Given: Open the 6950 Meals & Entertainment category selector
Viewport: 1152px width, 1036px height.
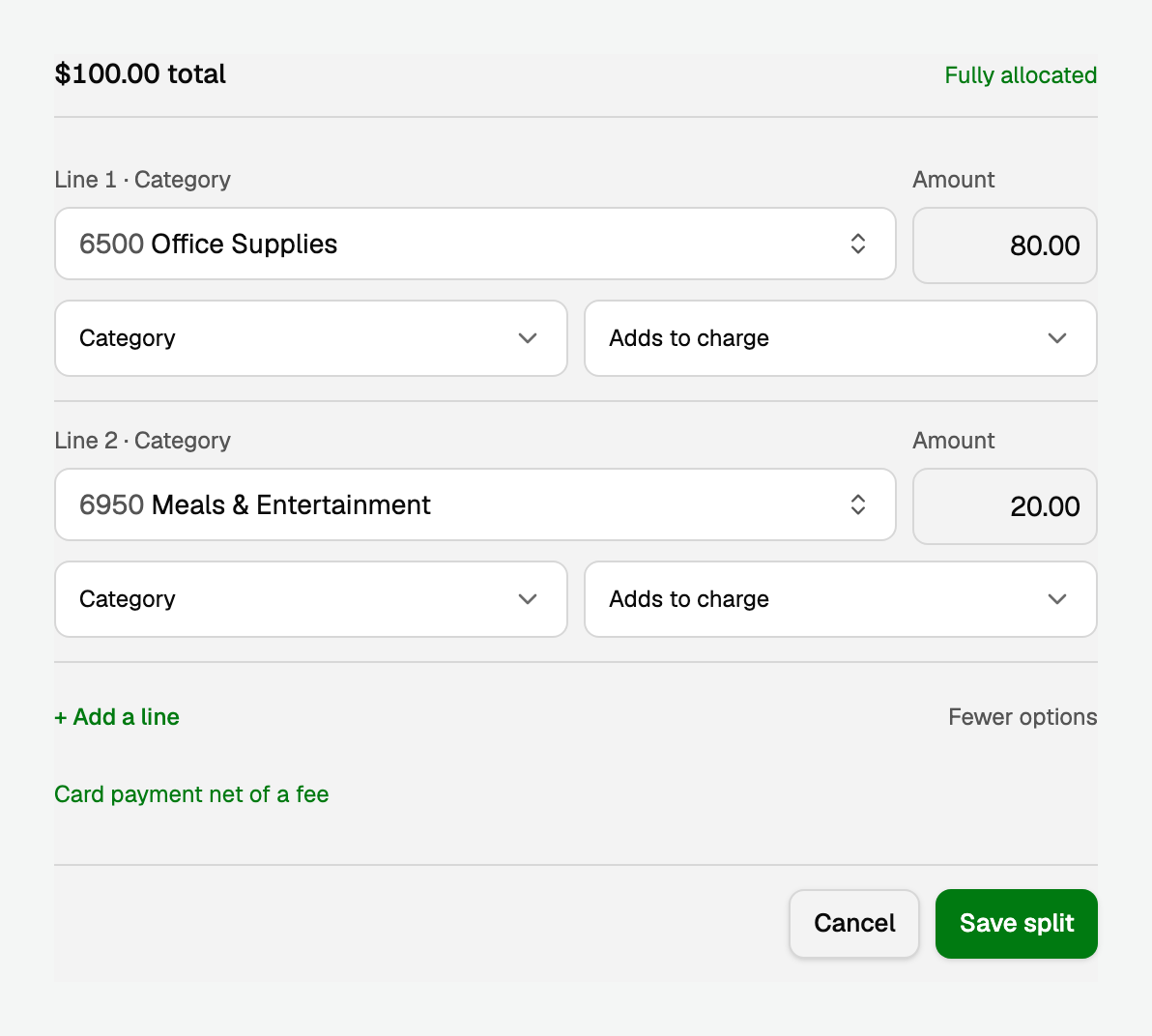Looking at the screenshot, I should click(475, 504).
